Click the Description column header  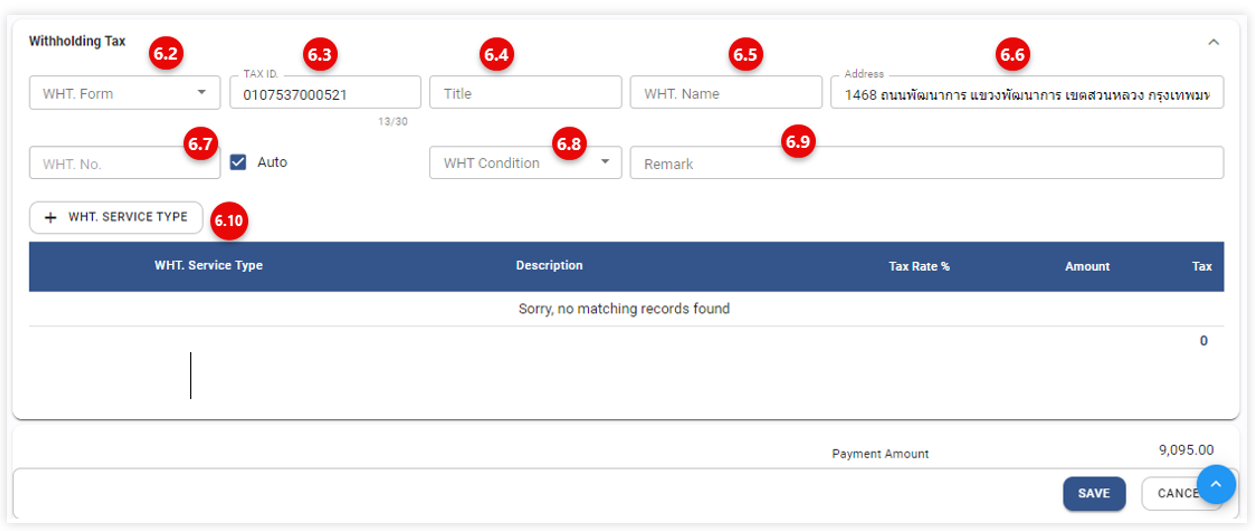coord(549,266)
